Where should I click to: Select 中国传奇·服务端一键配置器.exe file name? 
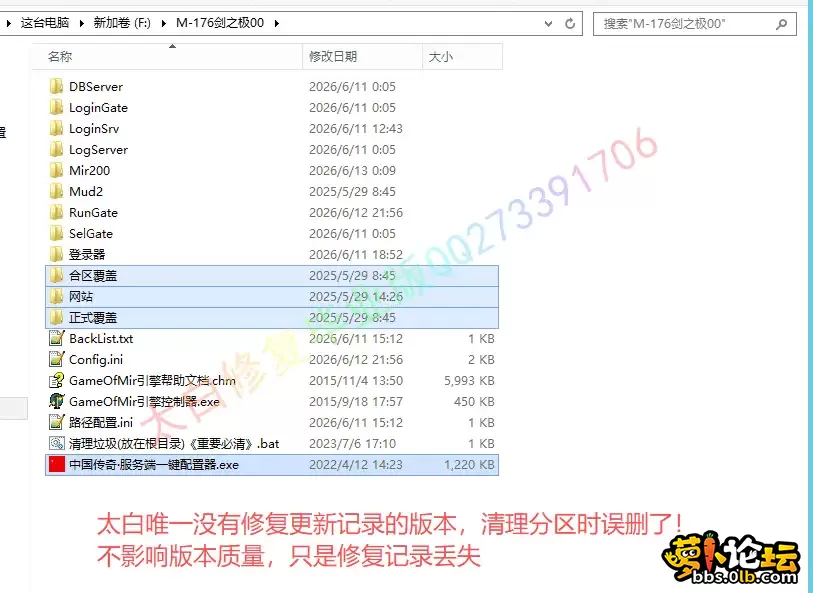coord(154,464)
